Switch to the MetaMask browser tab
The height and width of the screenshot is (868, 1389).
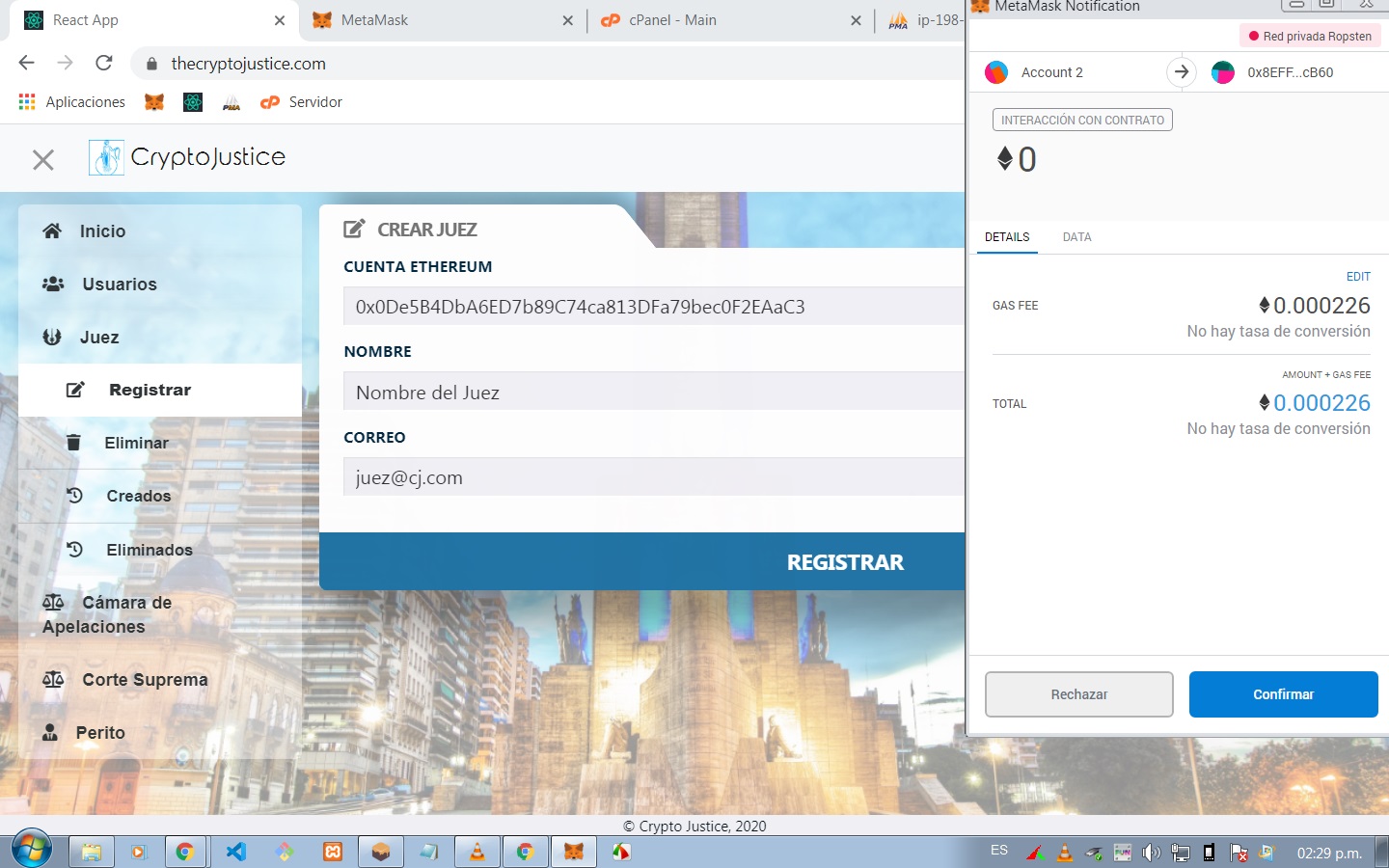(x=374, y=20)
